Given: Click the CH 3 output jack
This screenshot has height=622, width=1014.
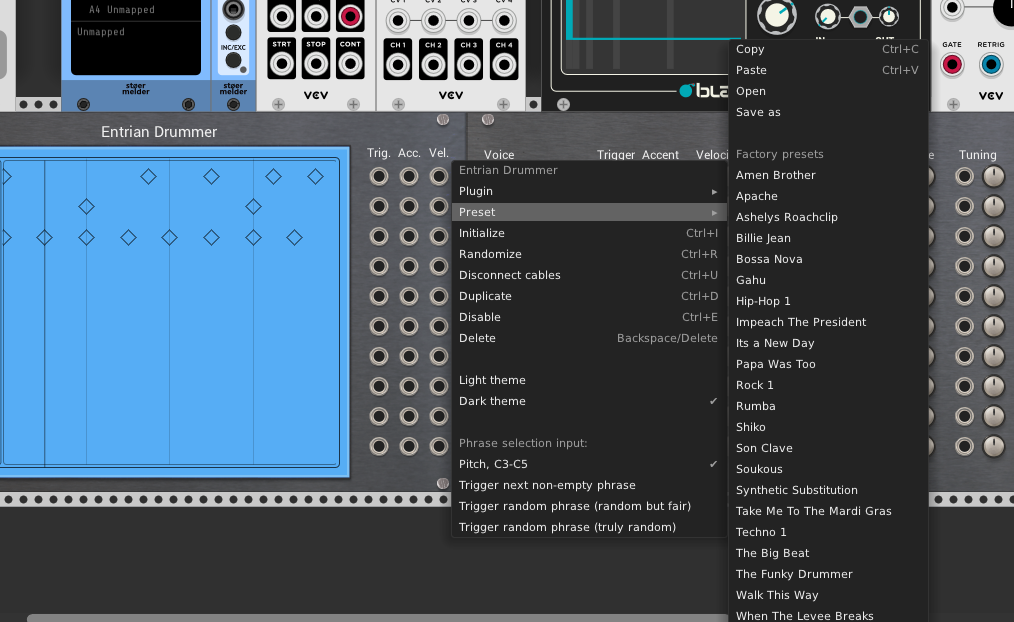Looking at the screenshot, I should (x=469, y=65).
